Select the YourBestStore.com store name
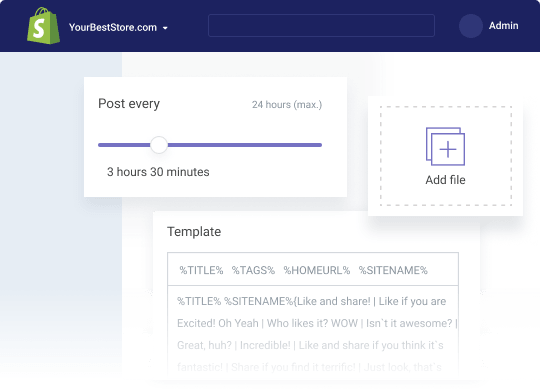Screen dimensions: 540x392 tap(113, 27)
